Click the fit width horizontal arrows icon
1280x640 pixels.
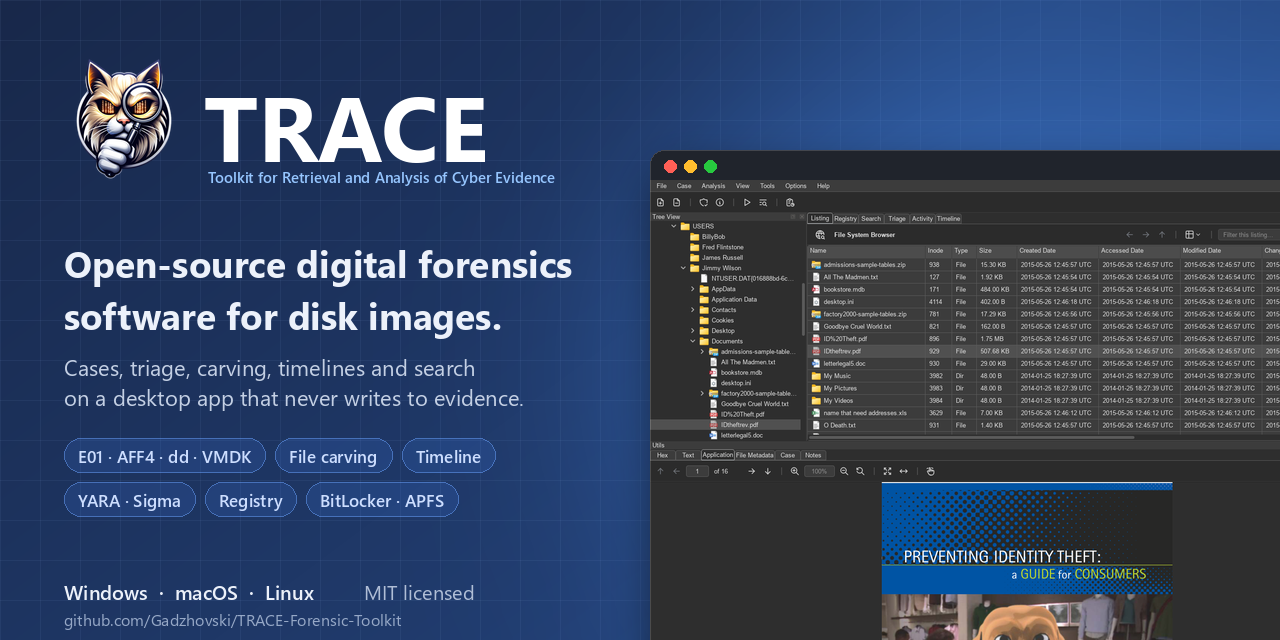click(x=904, y=471)
